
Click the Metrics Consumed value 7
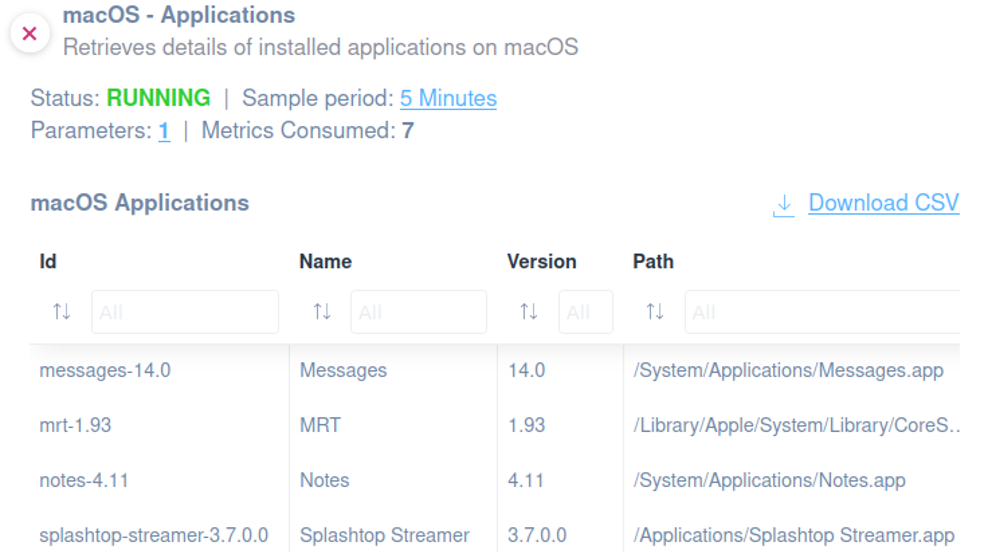coord(408,131)
